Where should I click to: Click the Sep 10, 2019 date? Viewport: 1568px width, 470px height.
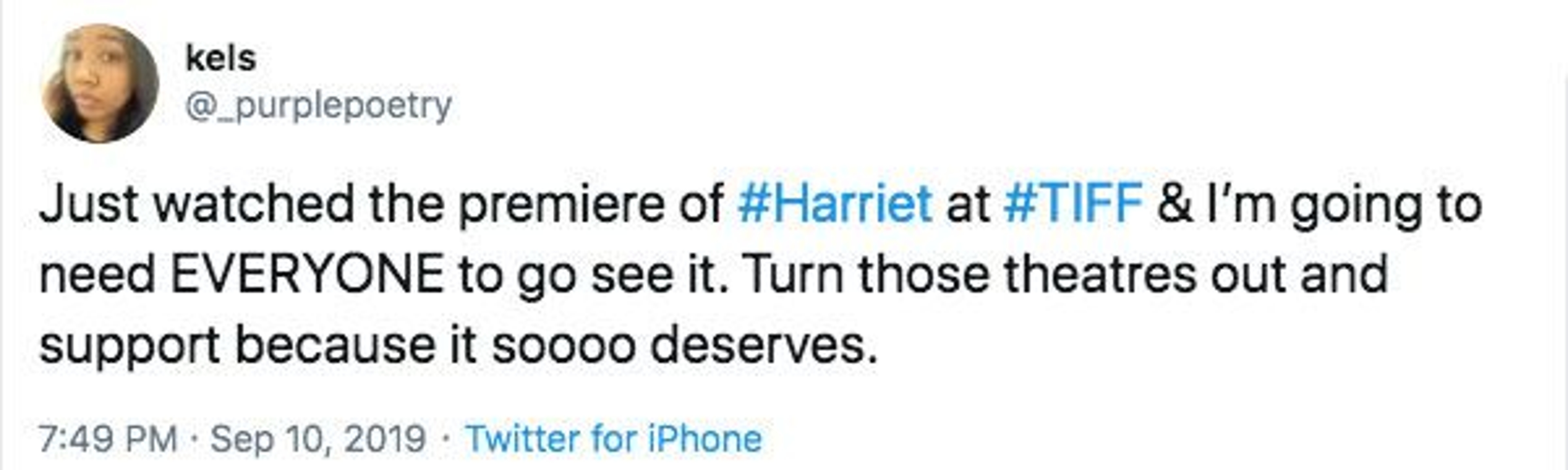click(318, 439)
